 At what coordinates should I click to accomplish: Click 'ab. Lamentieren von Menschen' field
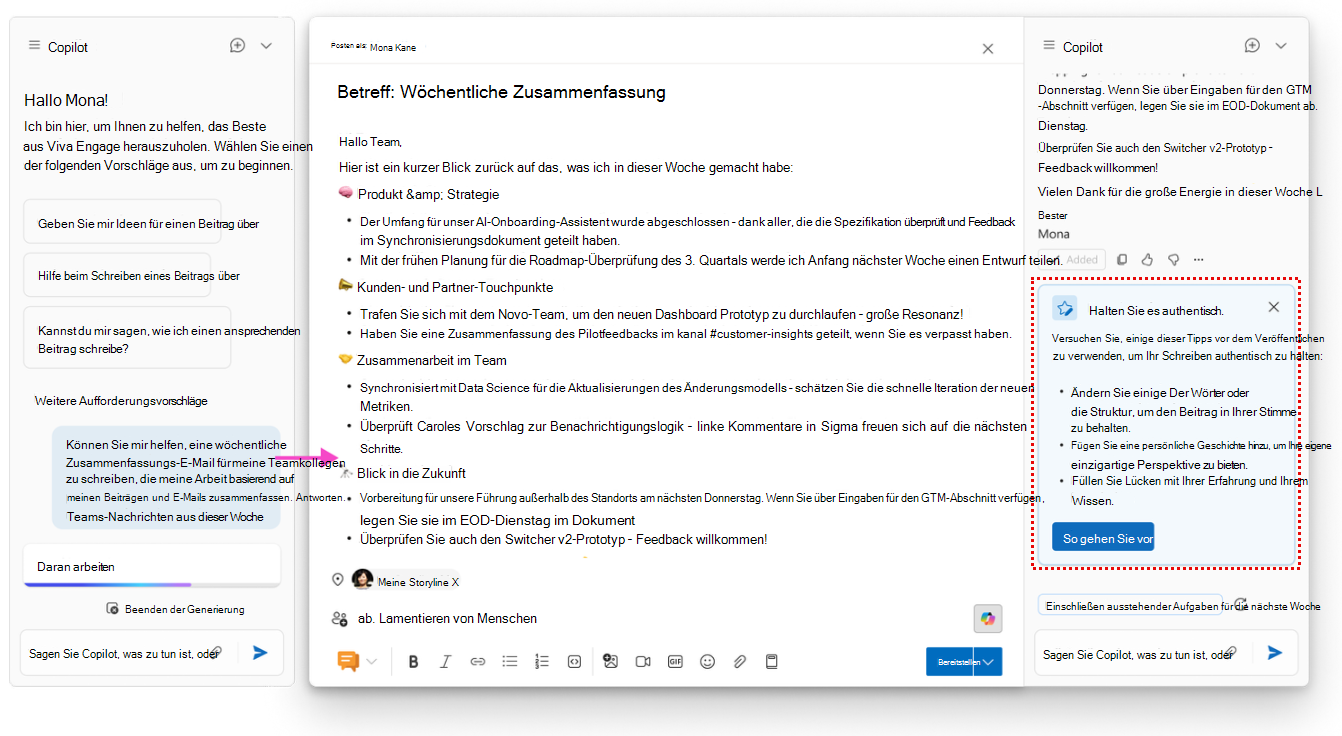coord(447,619)
